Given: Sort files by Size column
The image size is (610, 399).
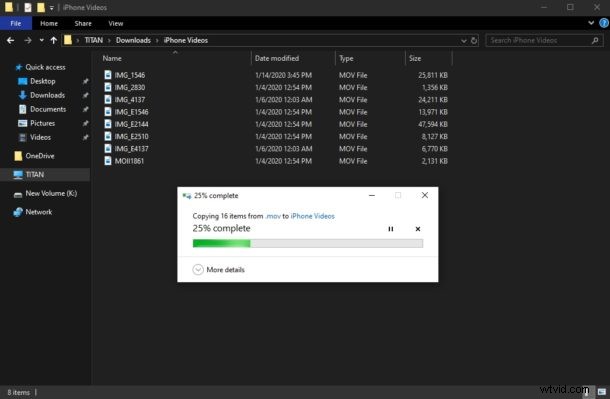Looking at the screenshot, I should point(415,58).
